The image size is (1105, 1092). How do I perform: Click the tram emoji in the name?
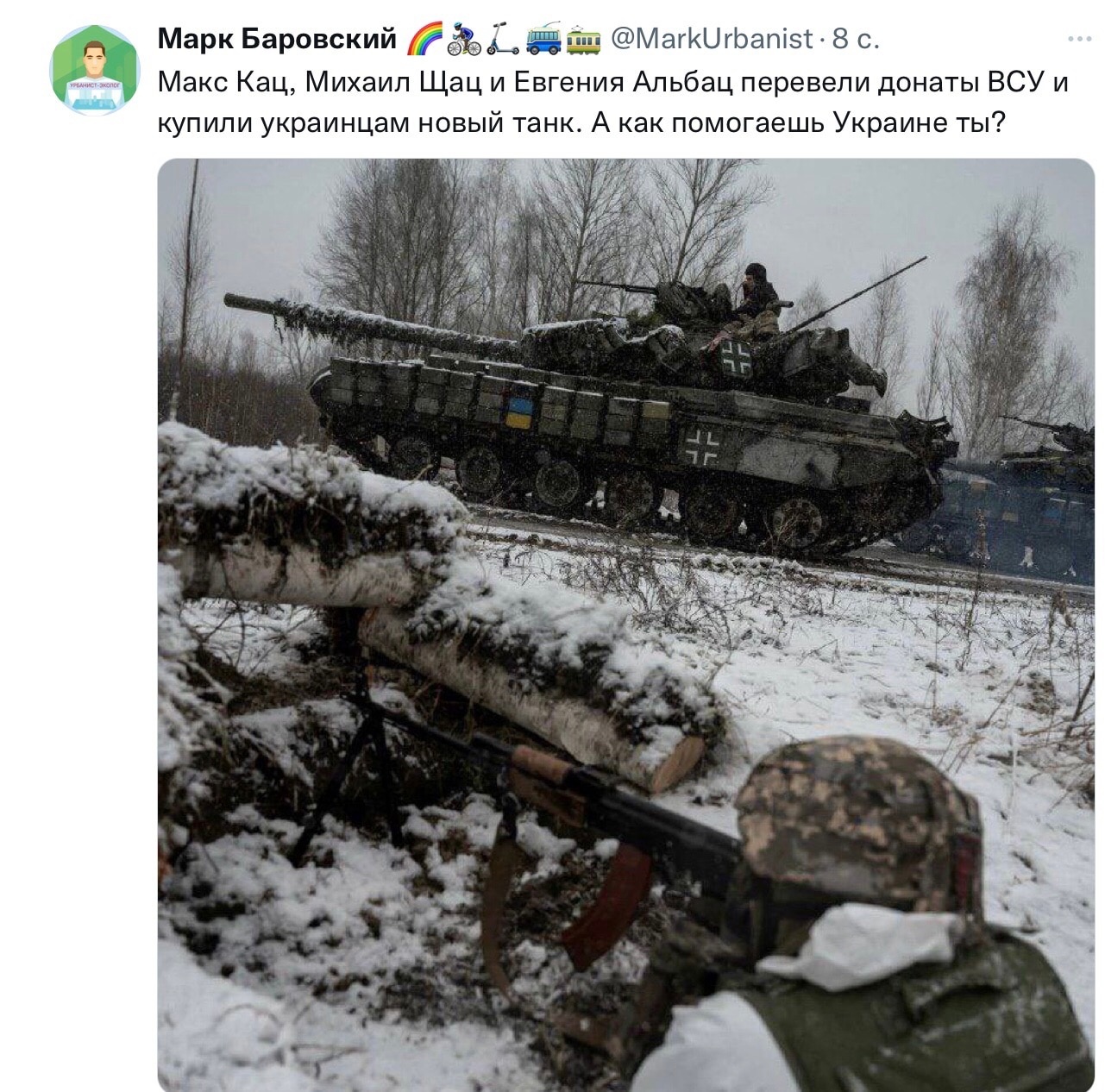click(x=584, y=39)
